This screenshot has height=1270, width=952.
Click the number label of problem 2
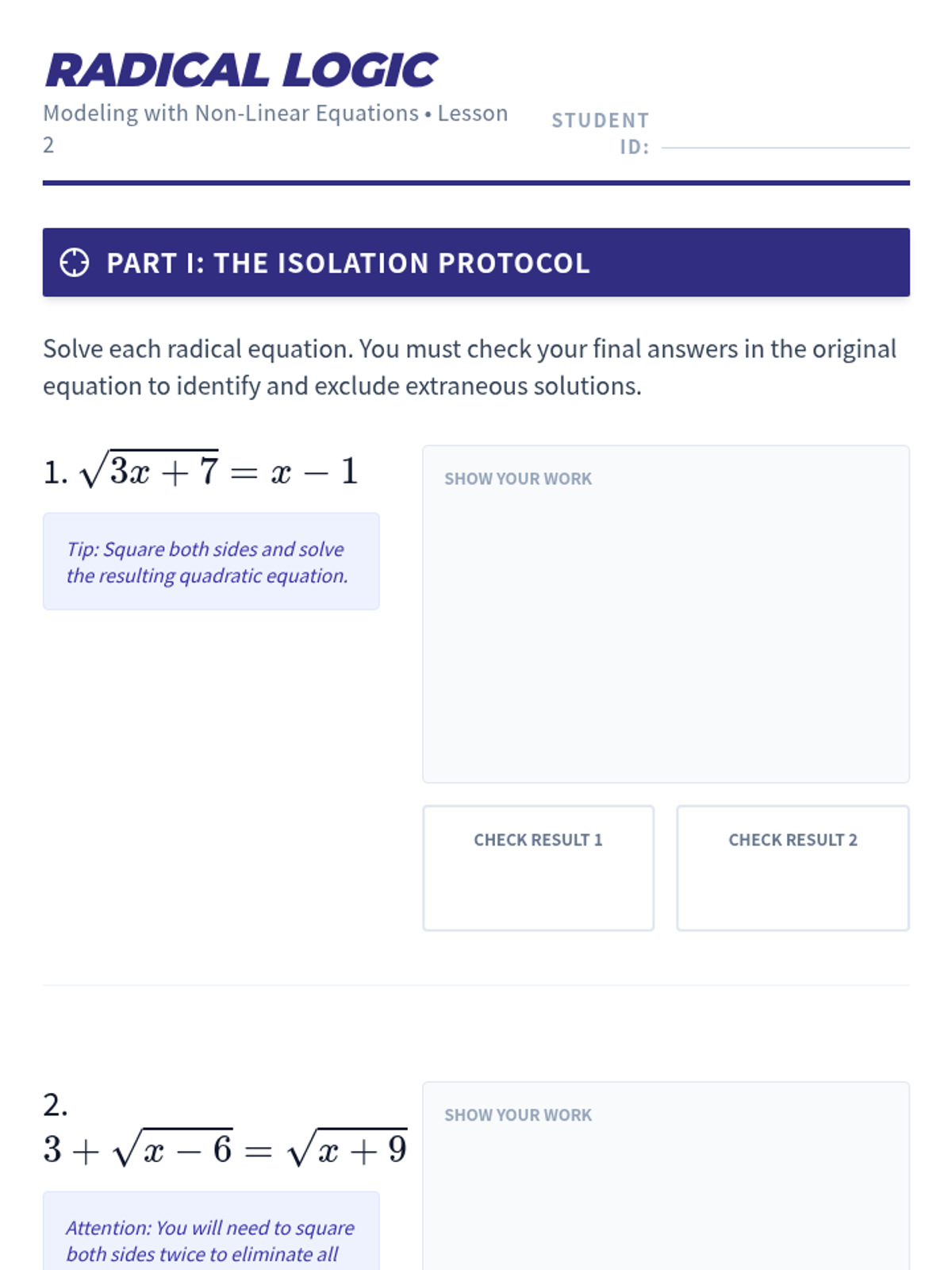coord(55,1105)
